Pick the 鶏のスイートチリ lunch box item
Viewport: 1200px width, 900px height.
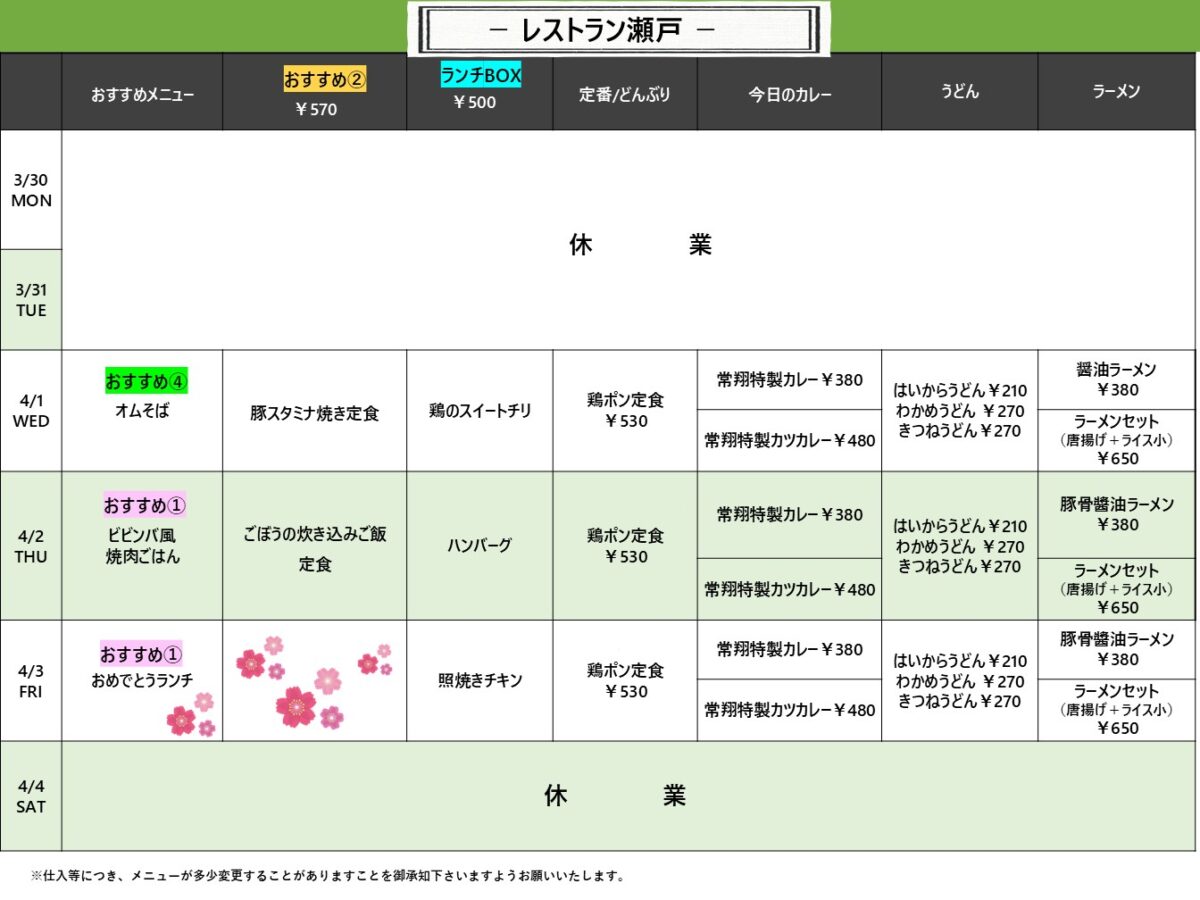coord(480,411)
